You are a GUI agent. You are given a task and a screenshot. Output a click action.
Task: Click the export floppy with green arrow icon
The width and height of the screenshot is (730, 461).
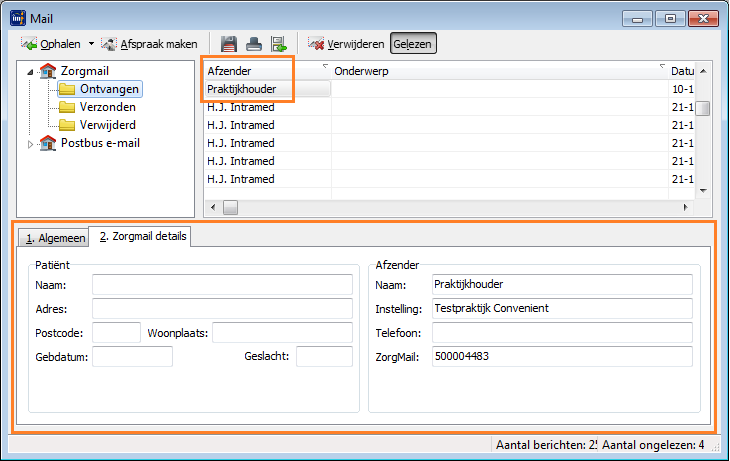pos(278,44)
